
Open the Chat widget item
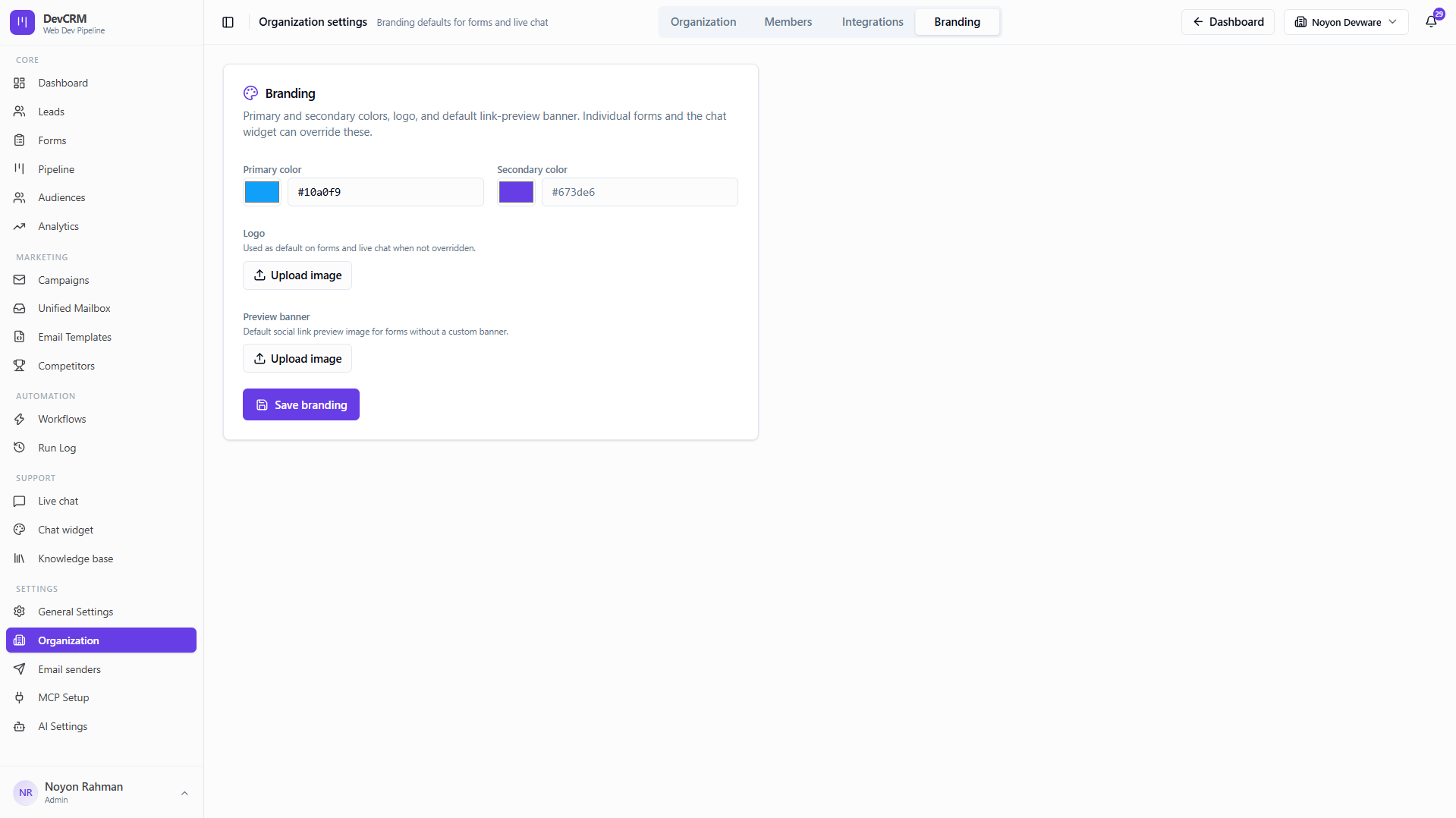point(101,530)
